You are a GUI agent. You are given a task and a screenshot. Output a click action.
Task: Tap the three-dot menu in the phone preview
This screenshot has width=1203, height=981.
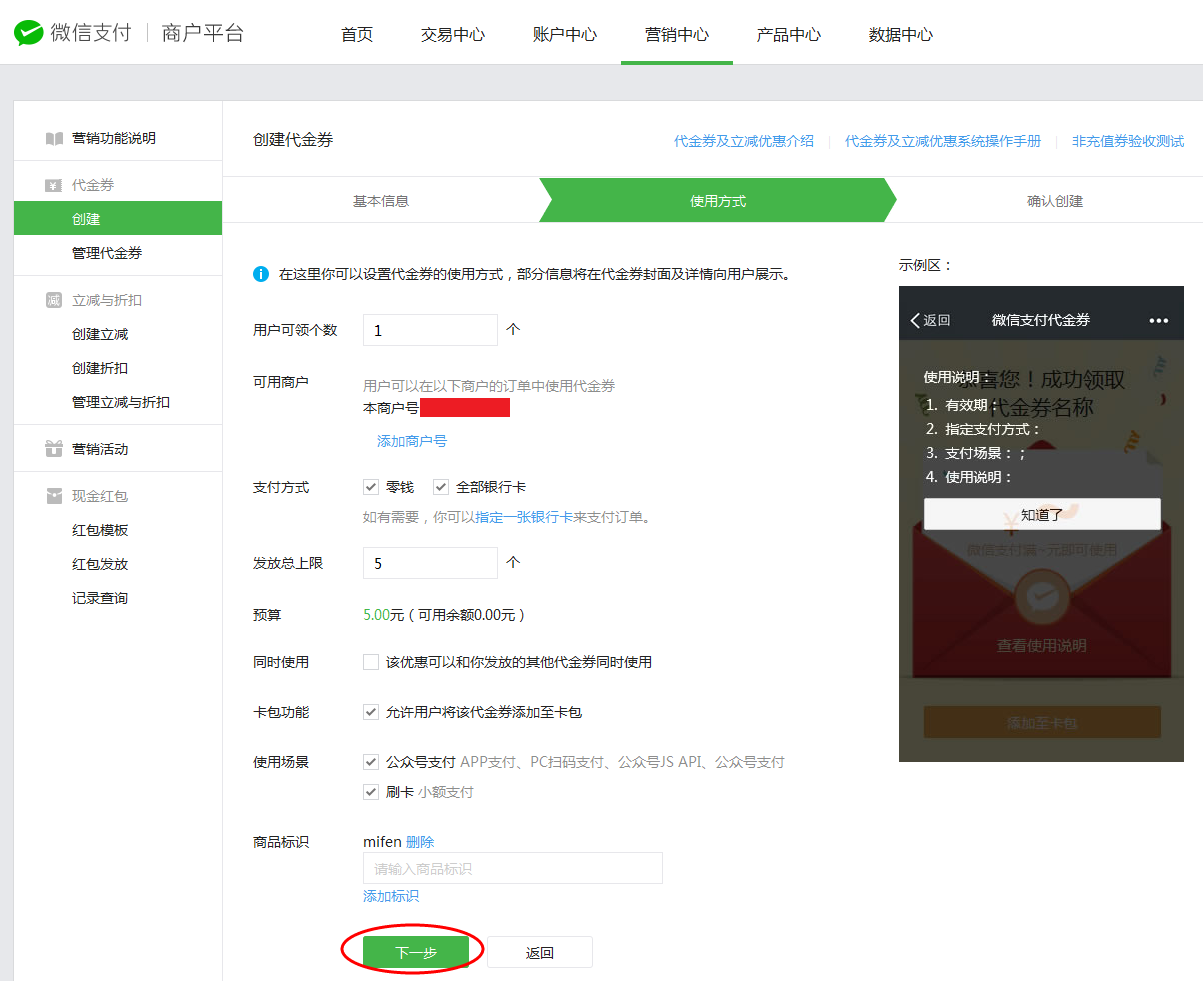point(1158,320)
